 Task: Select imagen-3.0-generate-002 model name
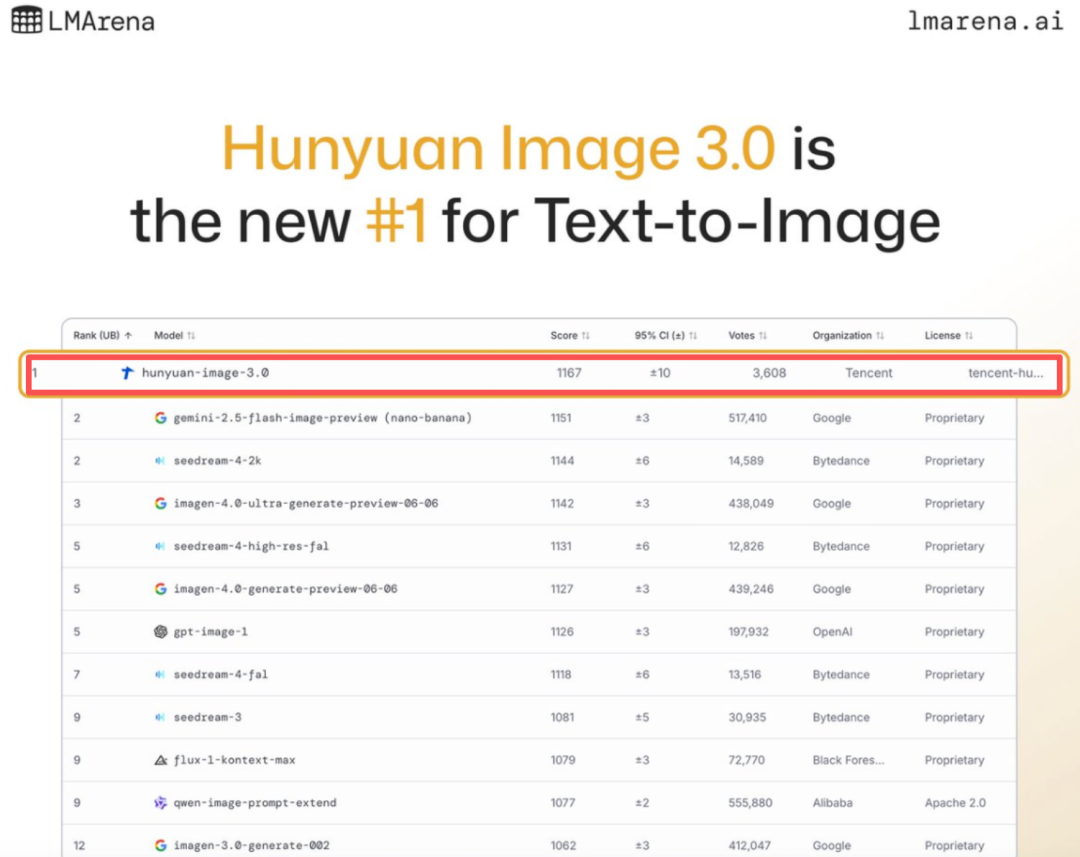(x=251, y=845)
